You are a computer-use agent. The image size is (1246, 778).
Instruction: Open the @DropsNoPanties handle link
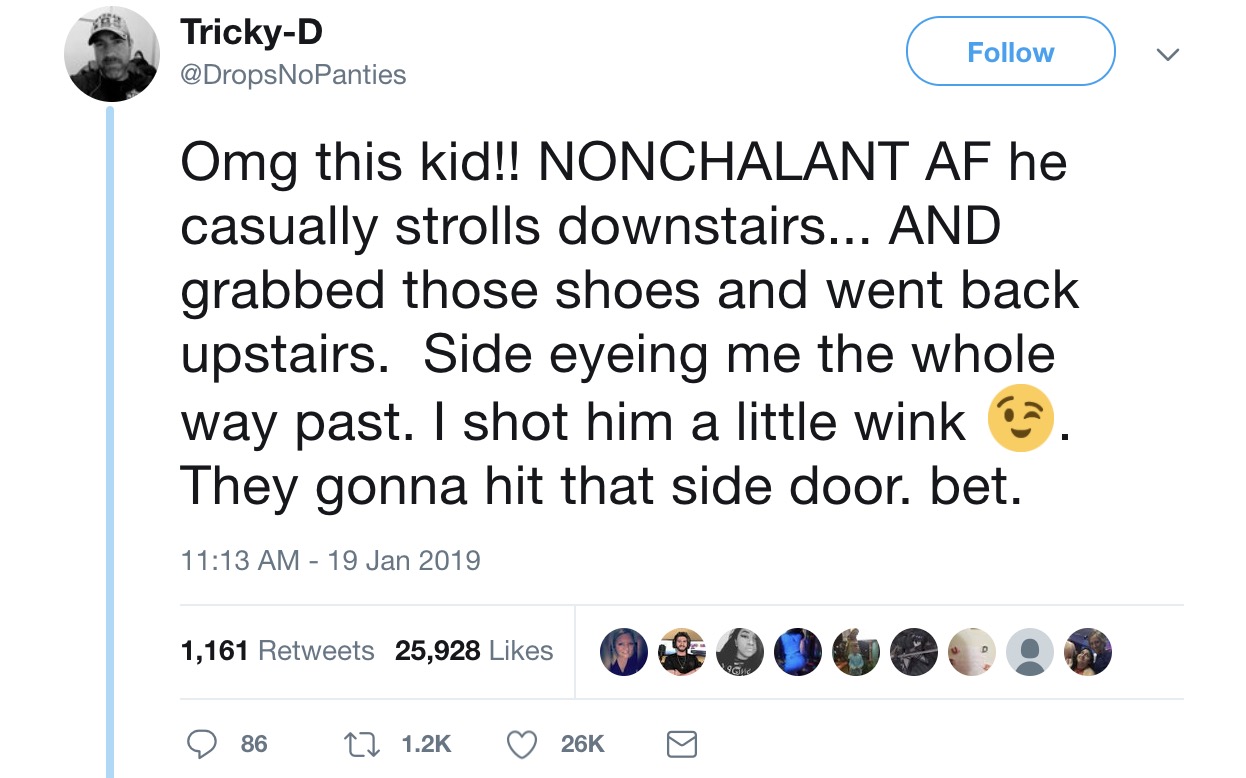point(293,75)
